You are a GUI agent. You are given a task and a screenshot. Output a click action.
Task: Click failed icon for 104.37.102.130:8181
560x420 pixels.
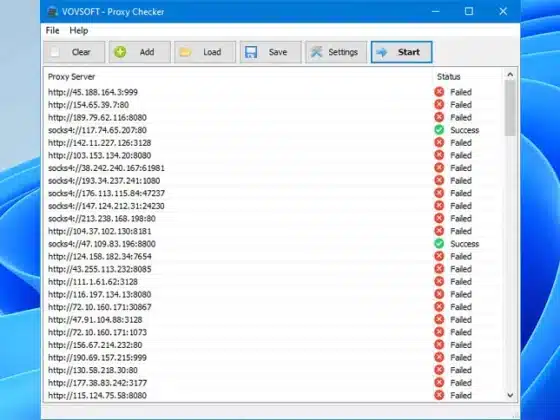click(439, 231)
